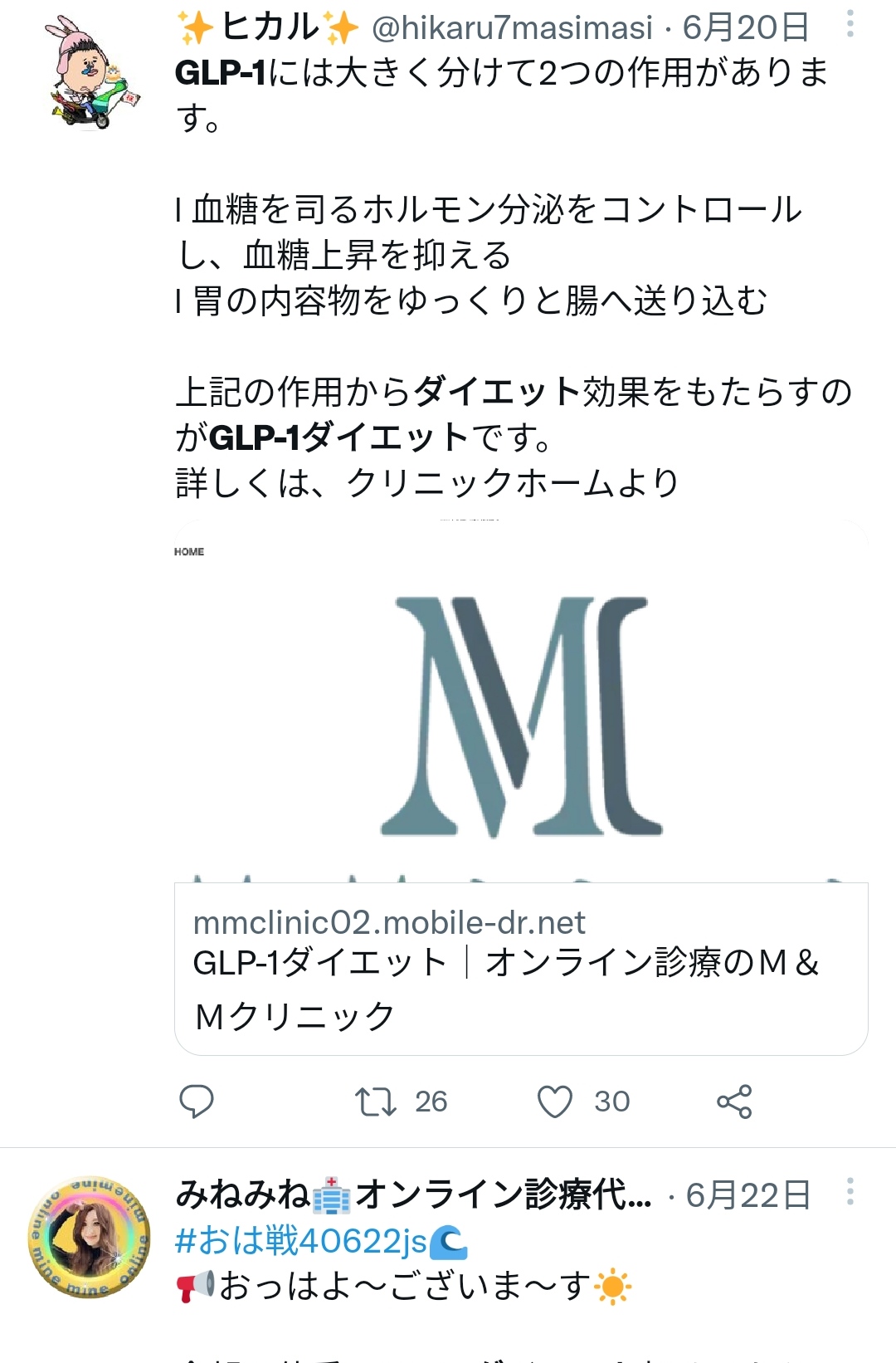This screenshot has height=1363, width=896.
Task: Open the @hikaru7masimasi username
Action: point(512,27)
